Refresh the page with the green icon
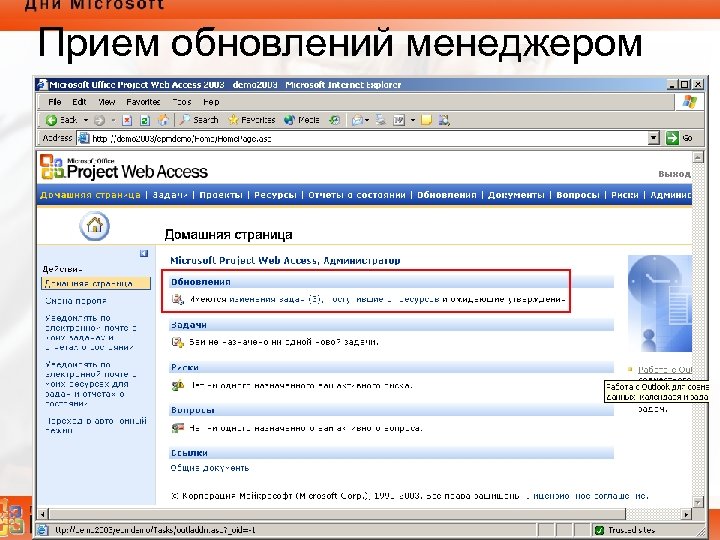 (x=145, y=120)
